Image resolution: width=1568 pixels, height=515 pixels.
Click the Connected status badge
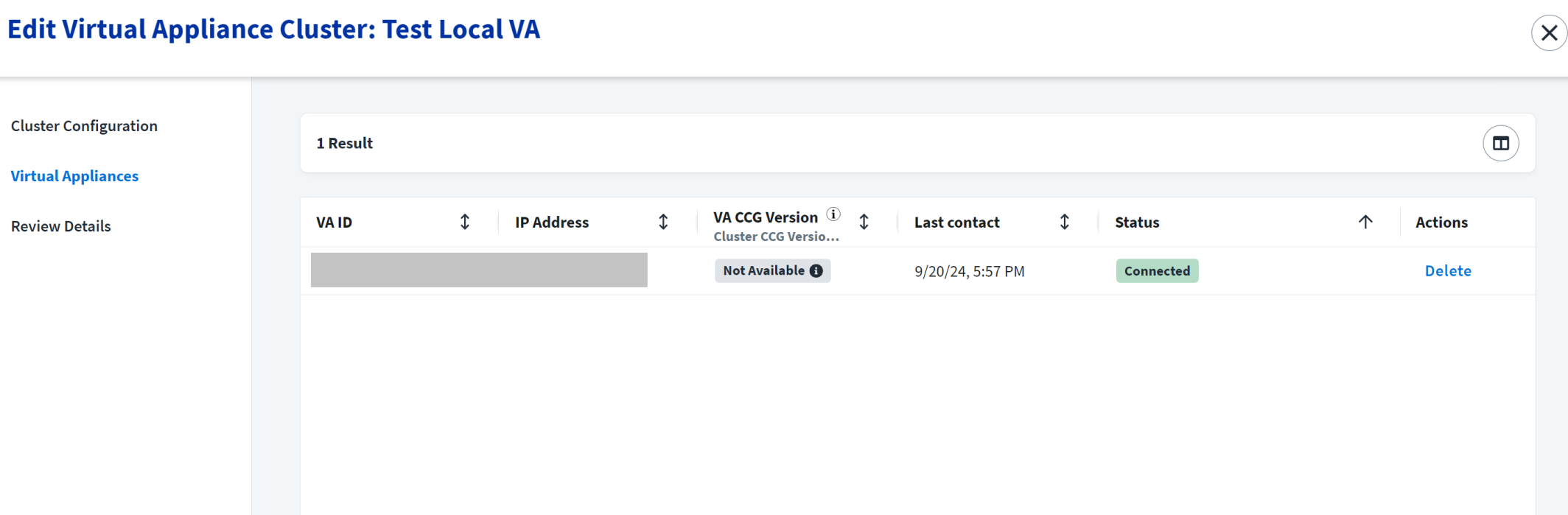click(1157, 271)
